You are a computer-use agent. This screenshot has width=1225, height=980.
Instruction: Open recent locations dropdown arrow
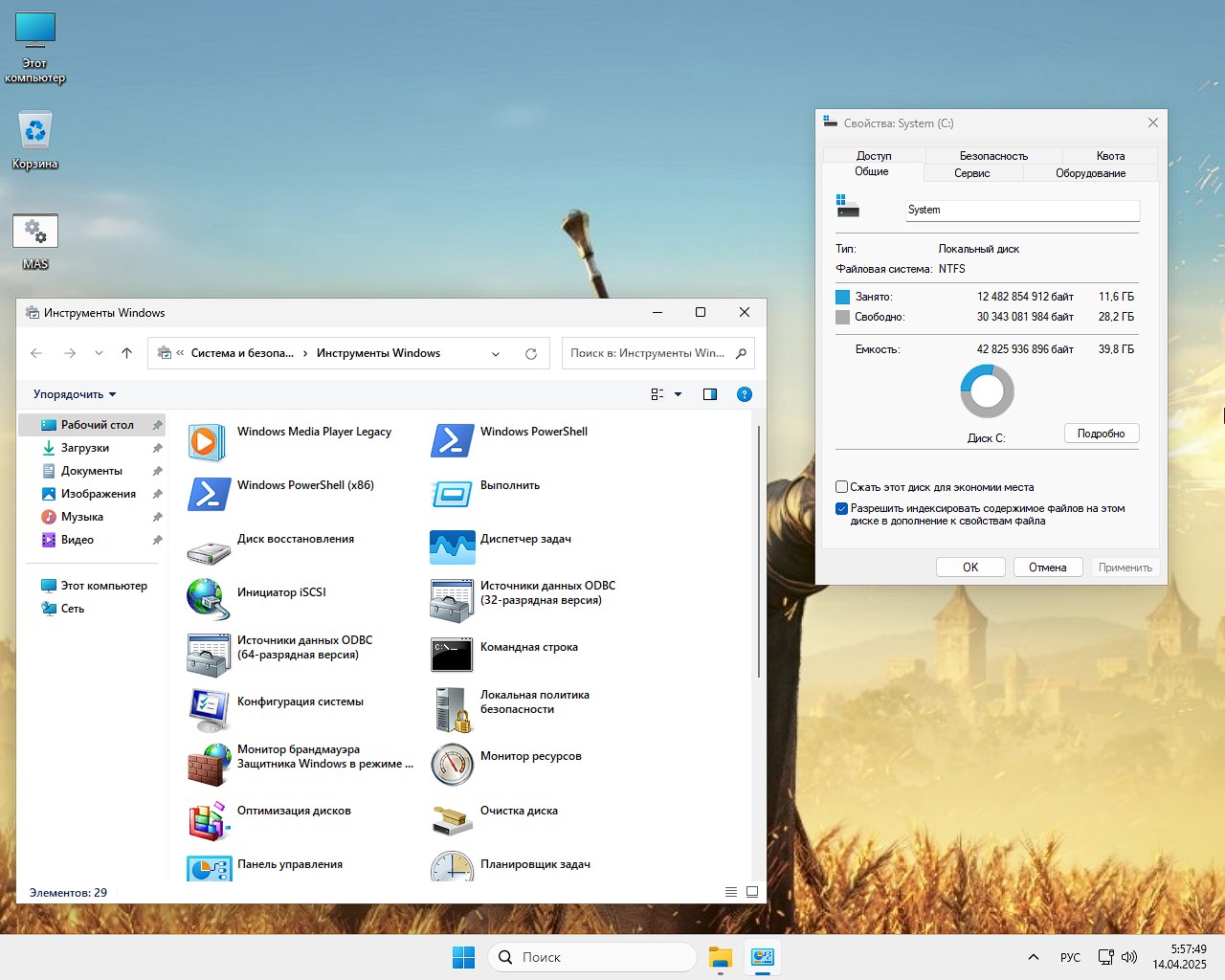[x=99, y=353]
